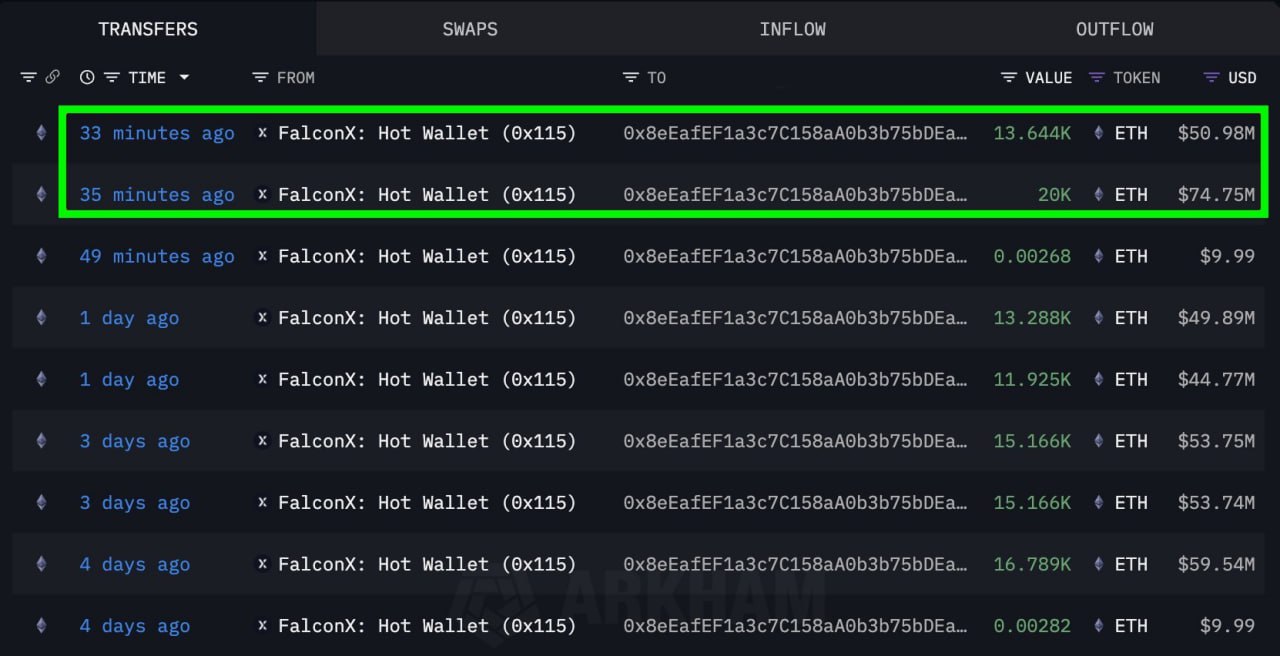Open recipient address 0x8eEaf in the 13.288K row
The width and height of the screenshot is (1280, 656).
[x=795, y=318]
